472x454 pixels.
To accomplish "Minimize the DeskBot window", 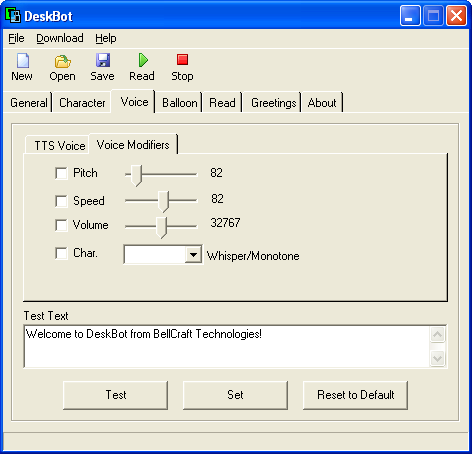I will tap(410, 15).
